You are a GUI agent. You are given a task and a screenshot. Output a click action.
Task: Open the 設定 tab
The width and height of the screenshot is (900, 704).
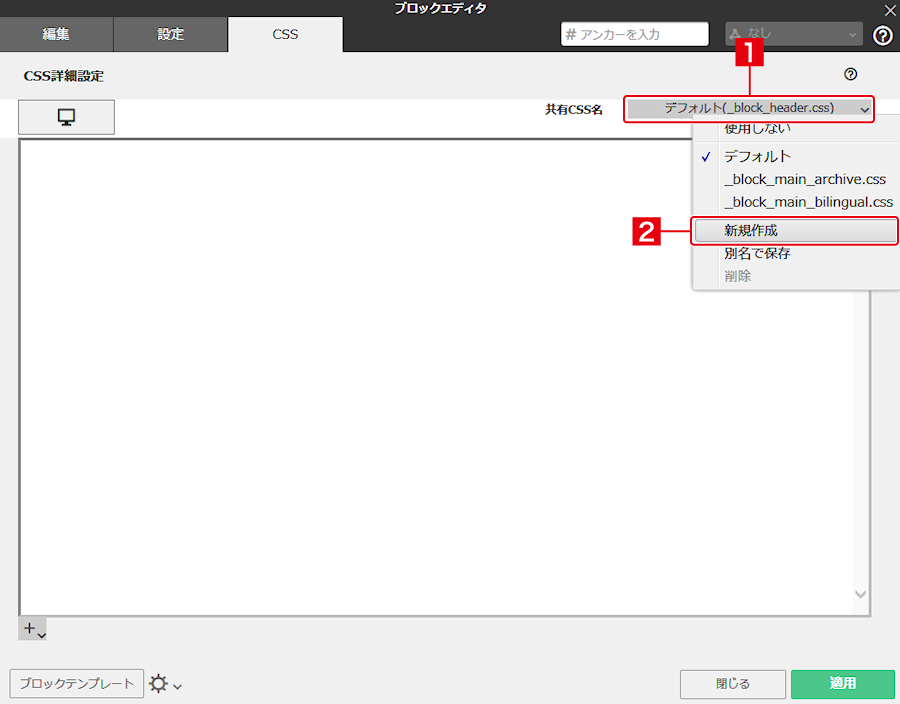170,34
